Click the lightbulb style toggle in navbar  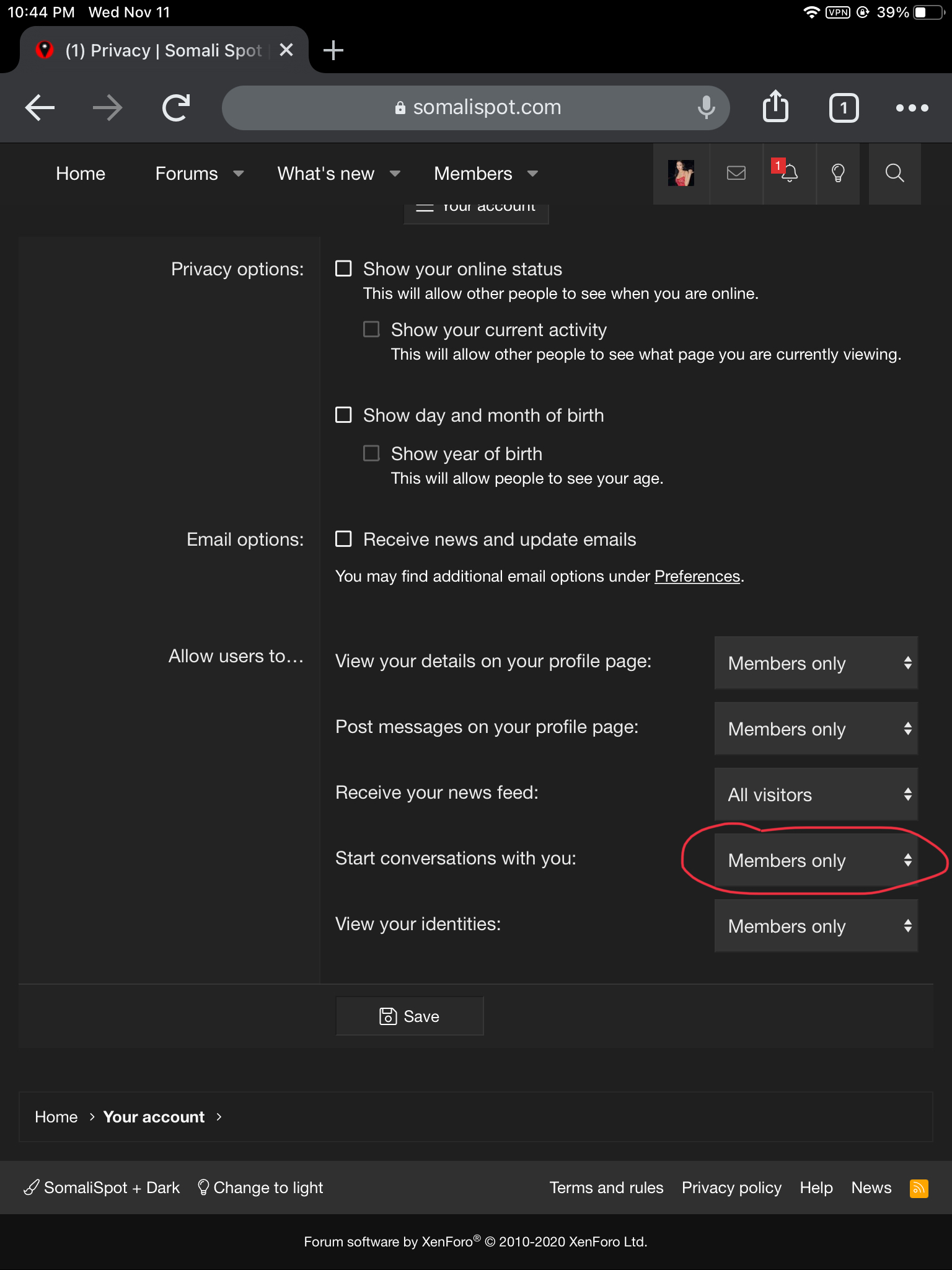click(838, 173)
